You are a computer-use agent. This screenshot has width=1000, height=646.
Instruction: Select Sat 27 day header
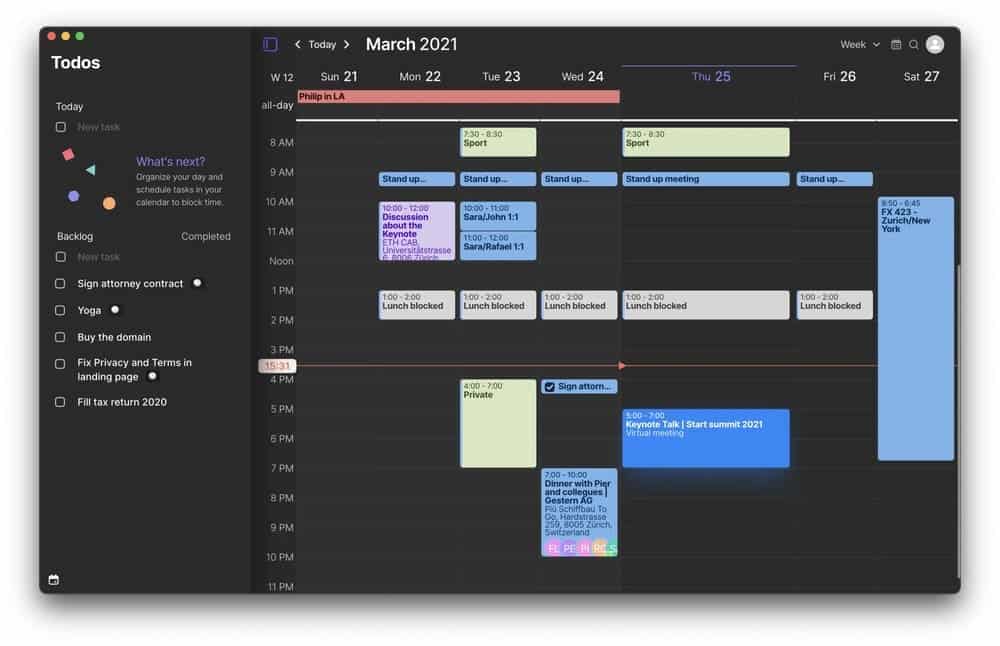click(921, 77)
